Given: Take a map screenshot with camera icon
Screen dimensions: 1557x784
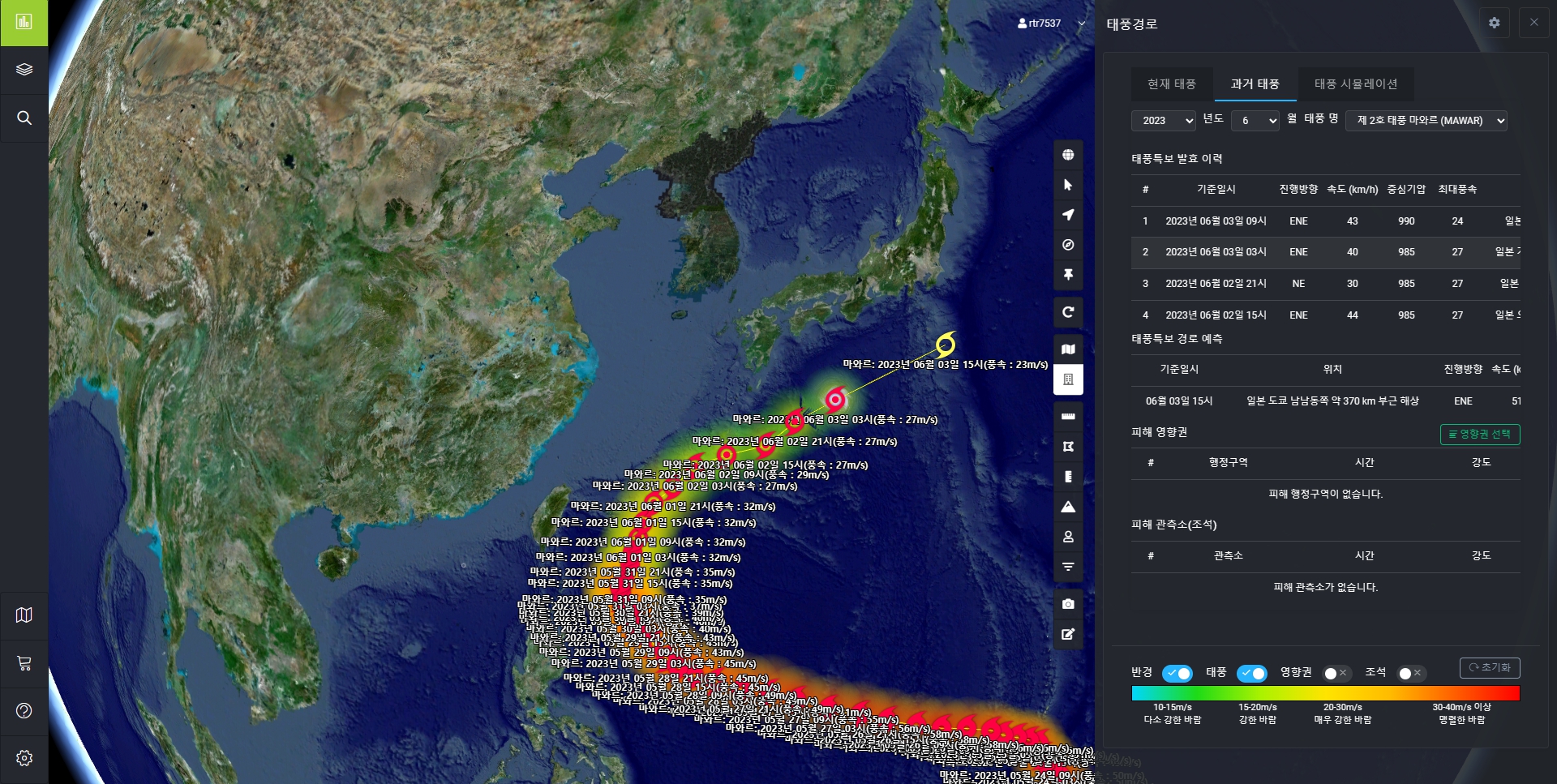Looking at the screenshot, I should point(1068,604).
